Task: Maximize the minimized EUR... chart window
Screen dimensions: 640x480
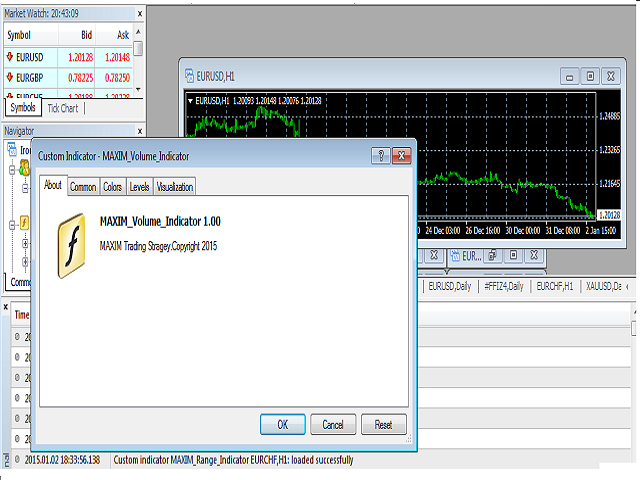Action: (x=513, y=256)
